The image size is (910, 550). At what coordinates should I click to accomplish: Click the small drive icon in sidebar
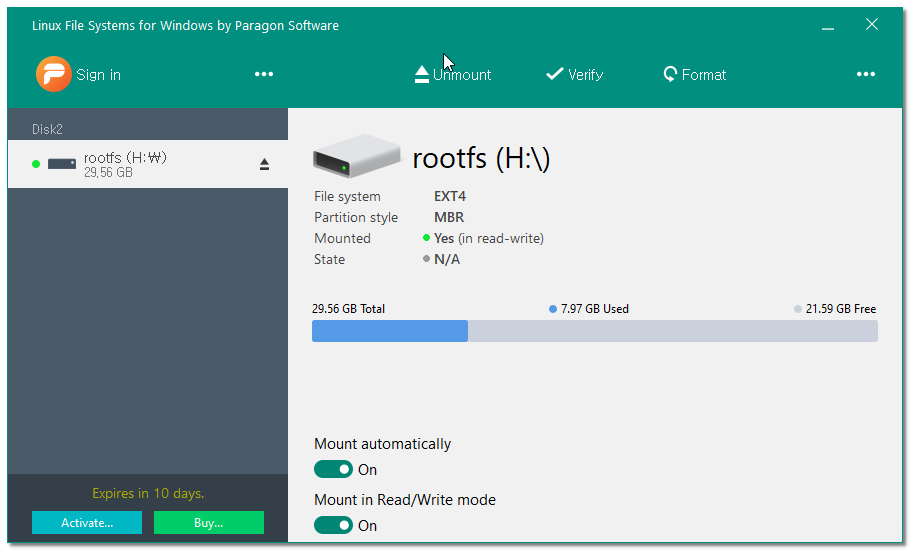tap(62, 164)
